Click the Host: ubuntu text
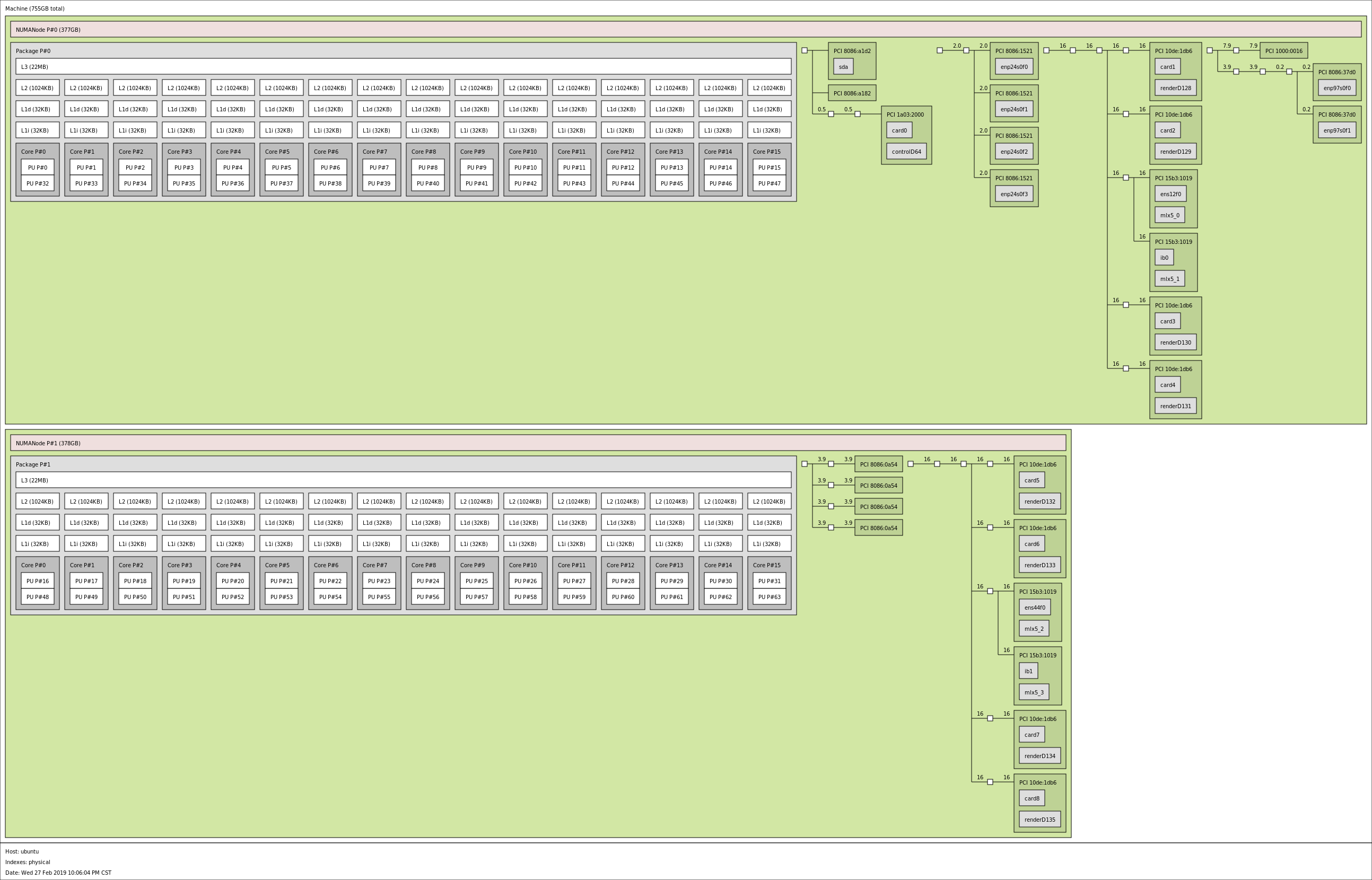The width and height of the screenshot is (1372, 880). [22, 851]
